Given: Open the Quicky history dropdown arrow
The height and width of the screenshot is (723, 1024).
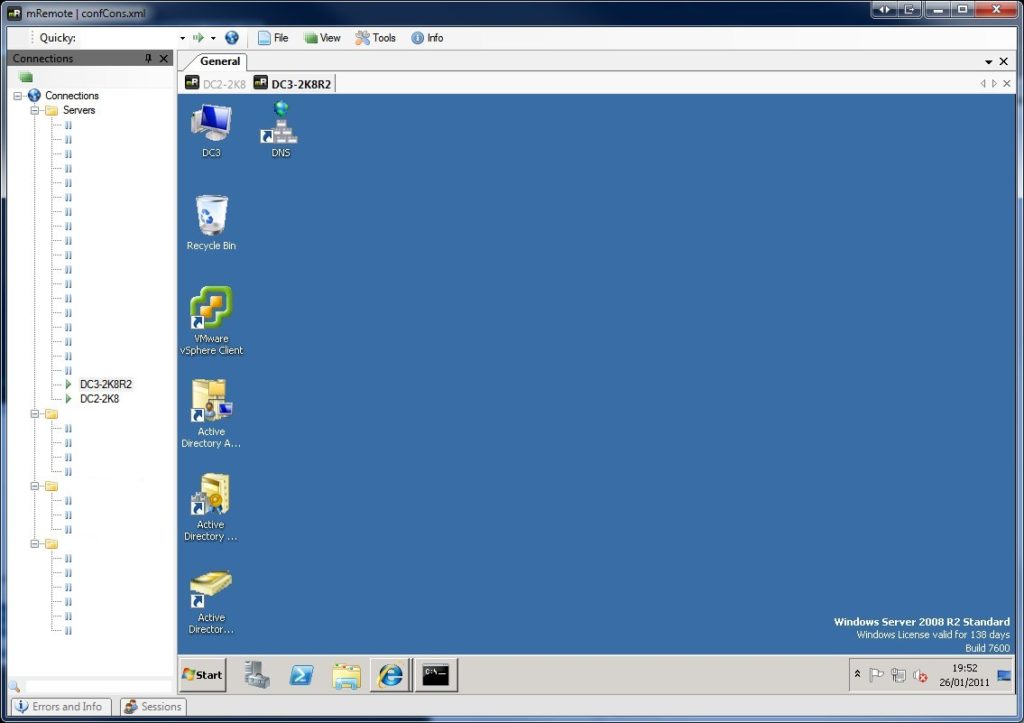Looking at the screenshot, I should 182,39.
